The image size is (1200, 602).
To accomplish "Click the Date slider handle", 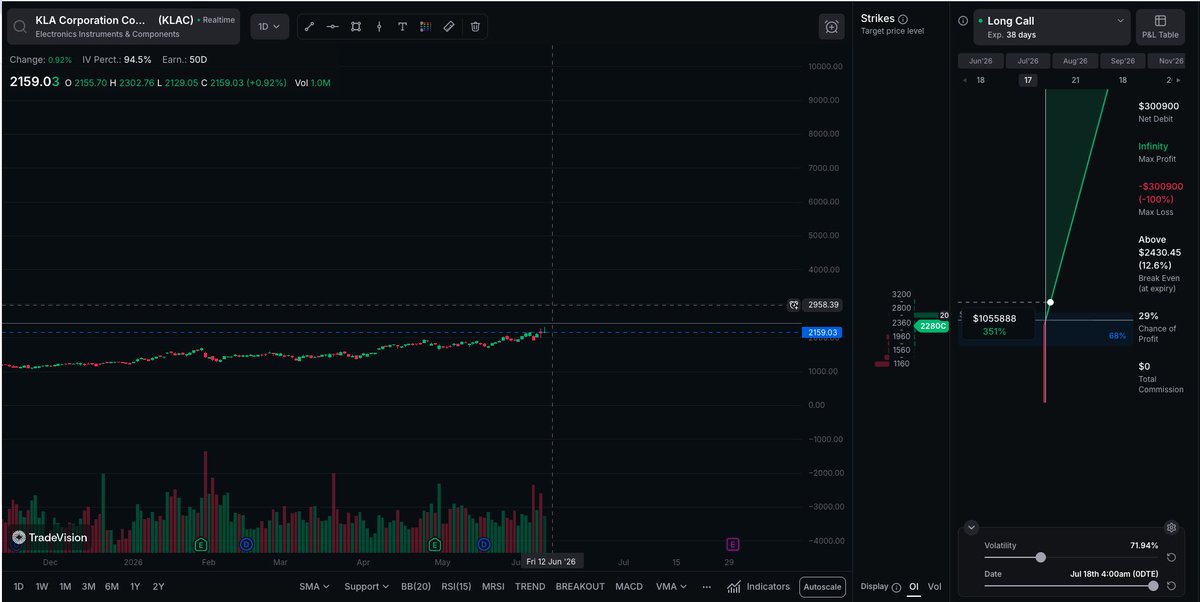I will pos(1153,586).
